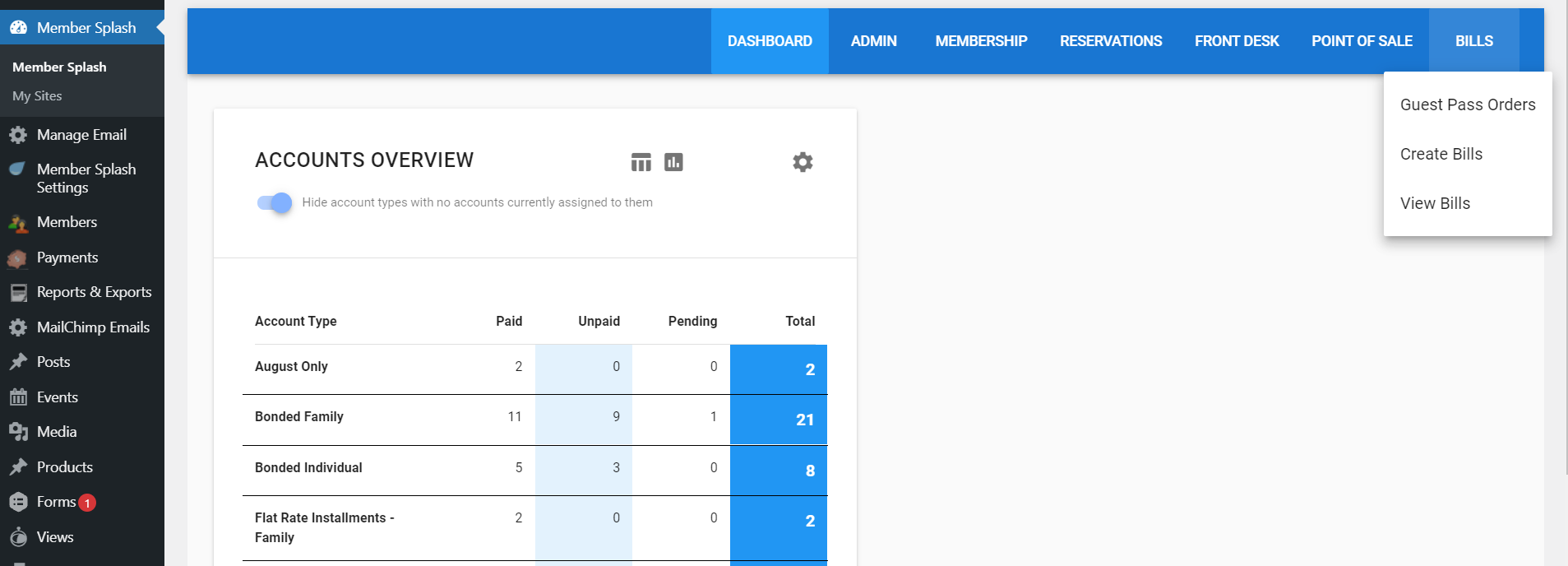Select the Bonded Individual account type
The image size is (1568, 566).
pos(308,468)
